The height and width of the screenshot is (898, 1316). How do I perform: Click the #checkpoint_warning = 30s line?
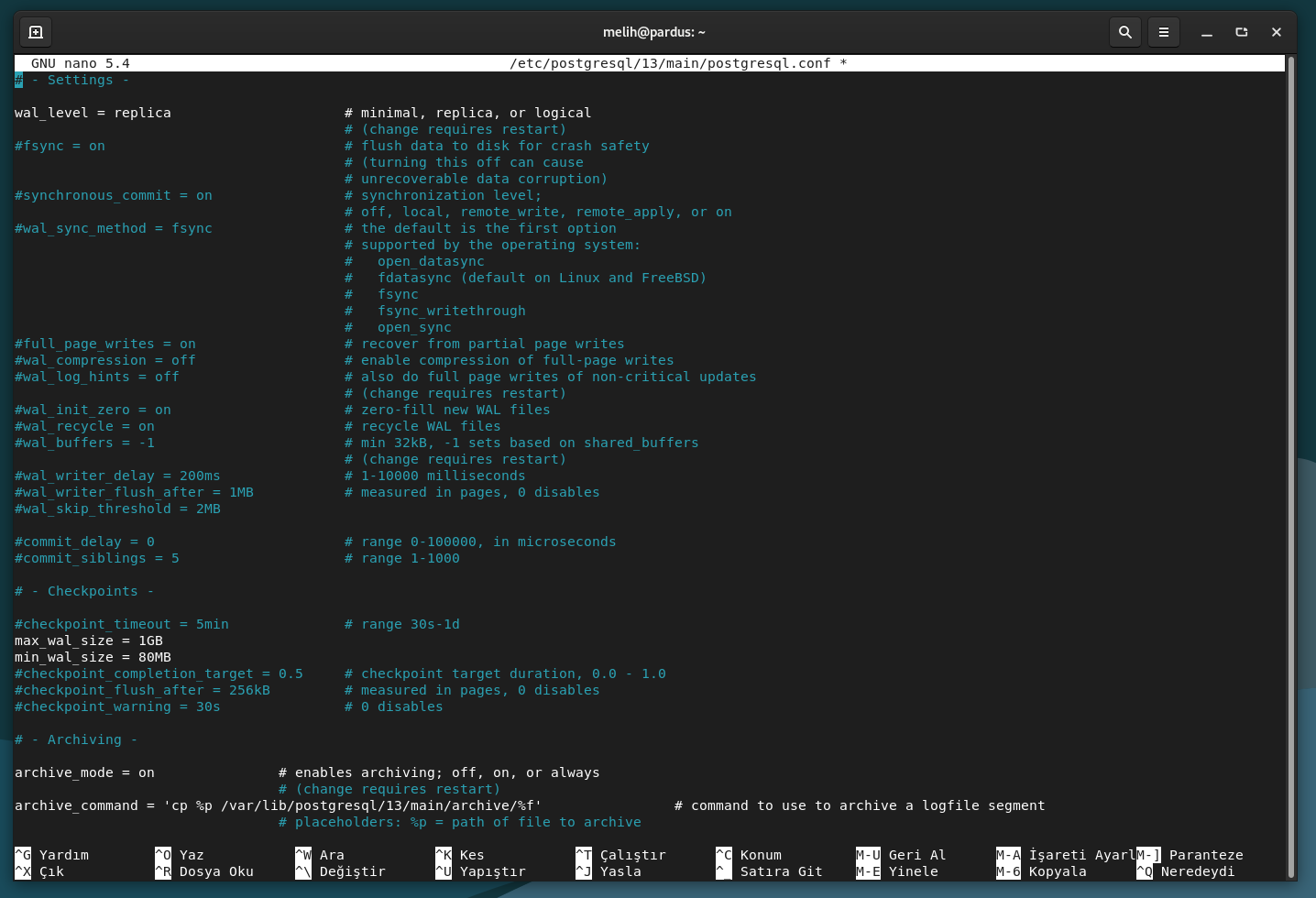click(x=117, y=706)
